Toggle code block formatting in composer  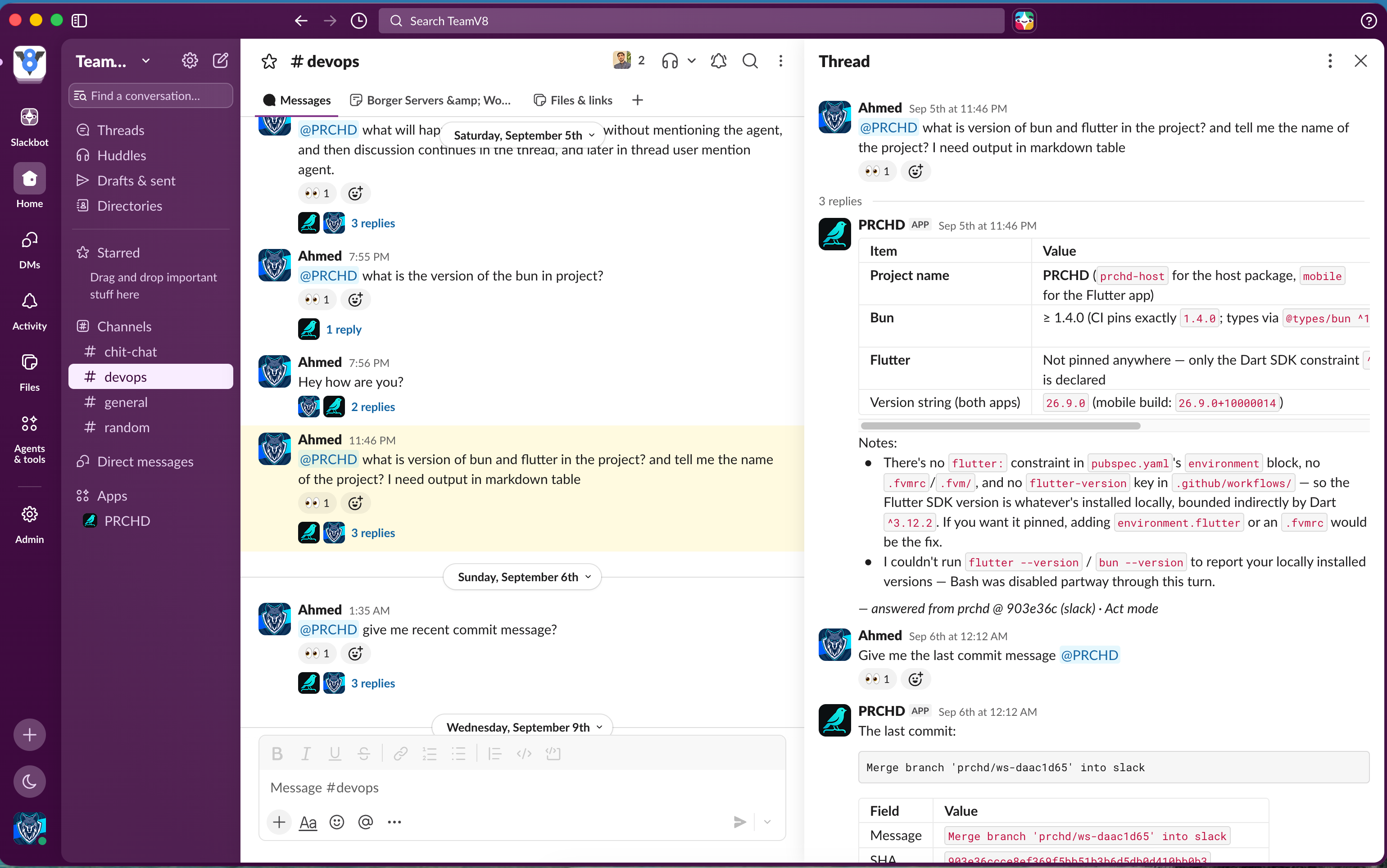(x=553, y=753)
